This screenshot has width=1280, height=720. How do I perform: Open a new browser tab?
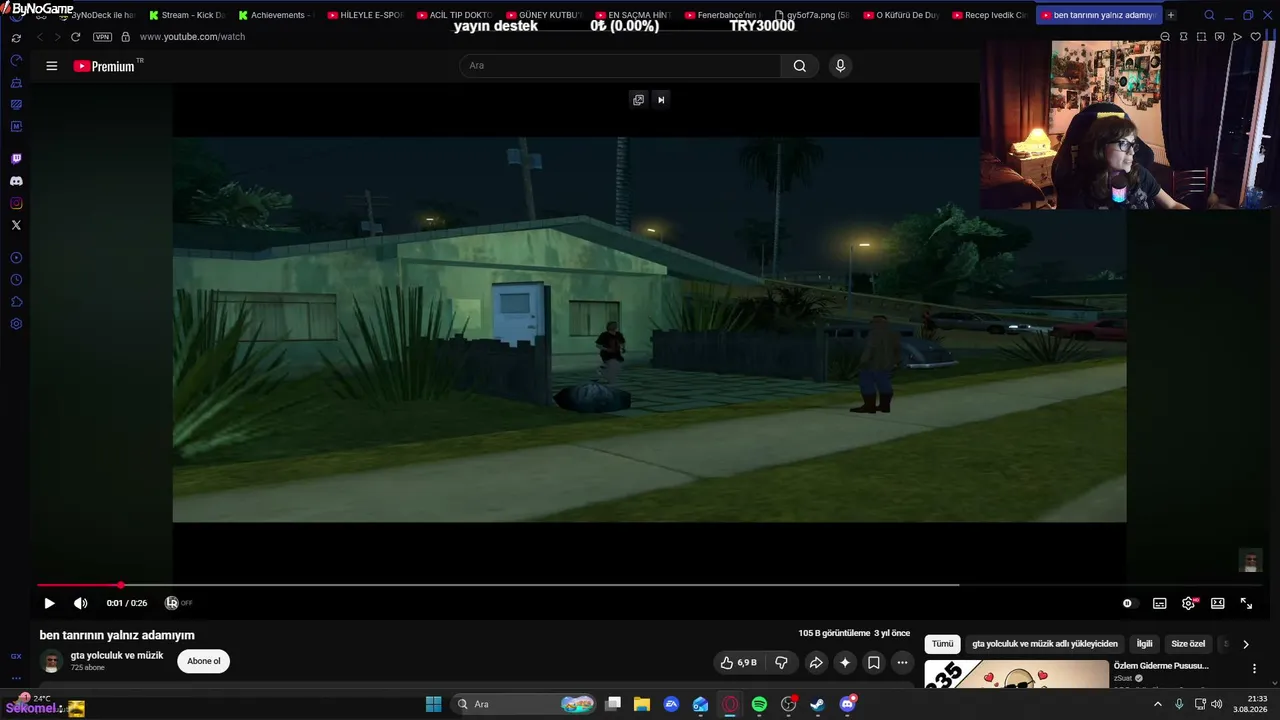coord(1171,15)
